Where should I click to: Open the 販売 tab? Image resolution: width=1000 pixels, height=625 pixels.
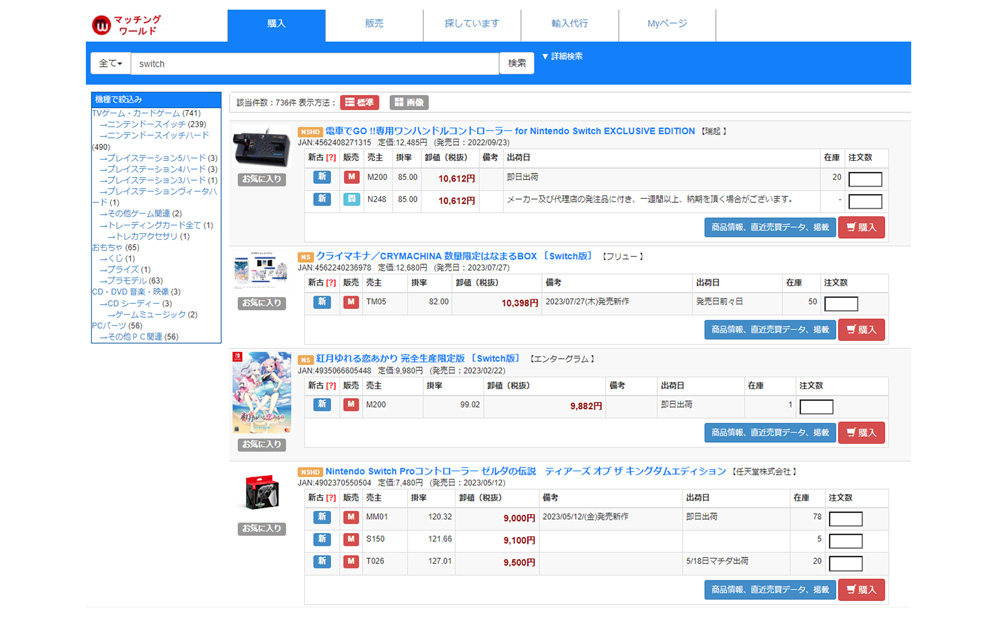(374, 26)
